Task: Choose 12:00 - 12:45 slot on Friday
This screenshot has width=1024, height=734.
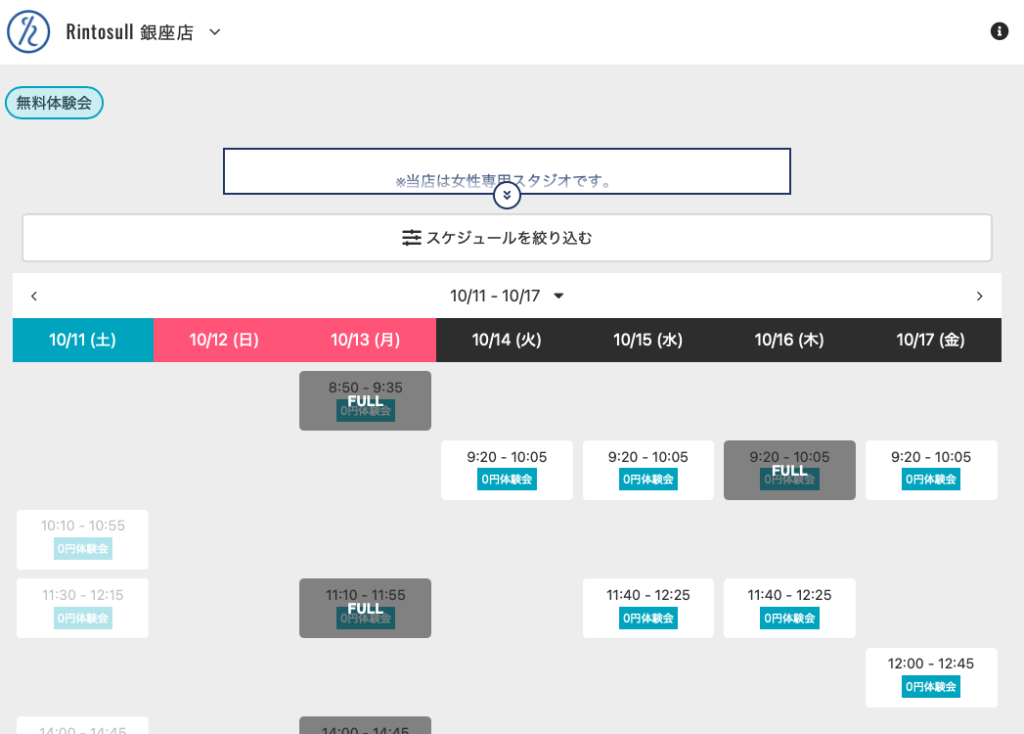Action: [x=931, y=677]
